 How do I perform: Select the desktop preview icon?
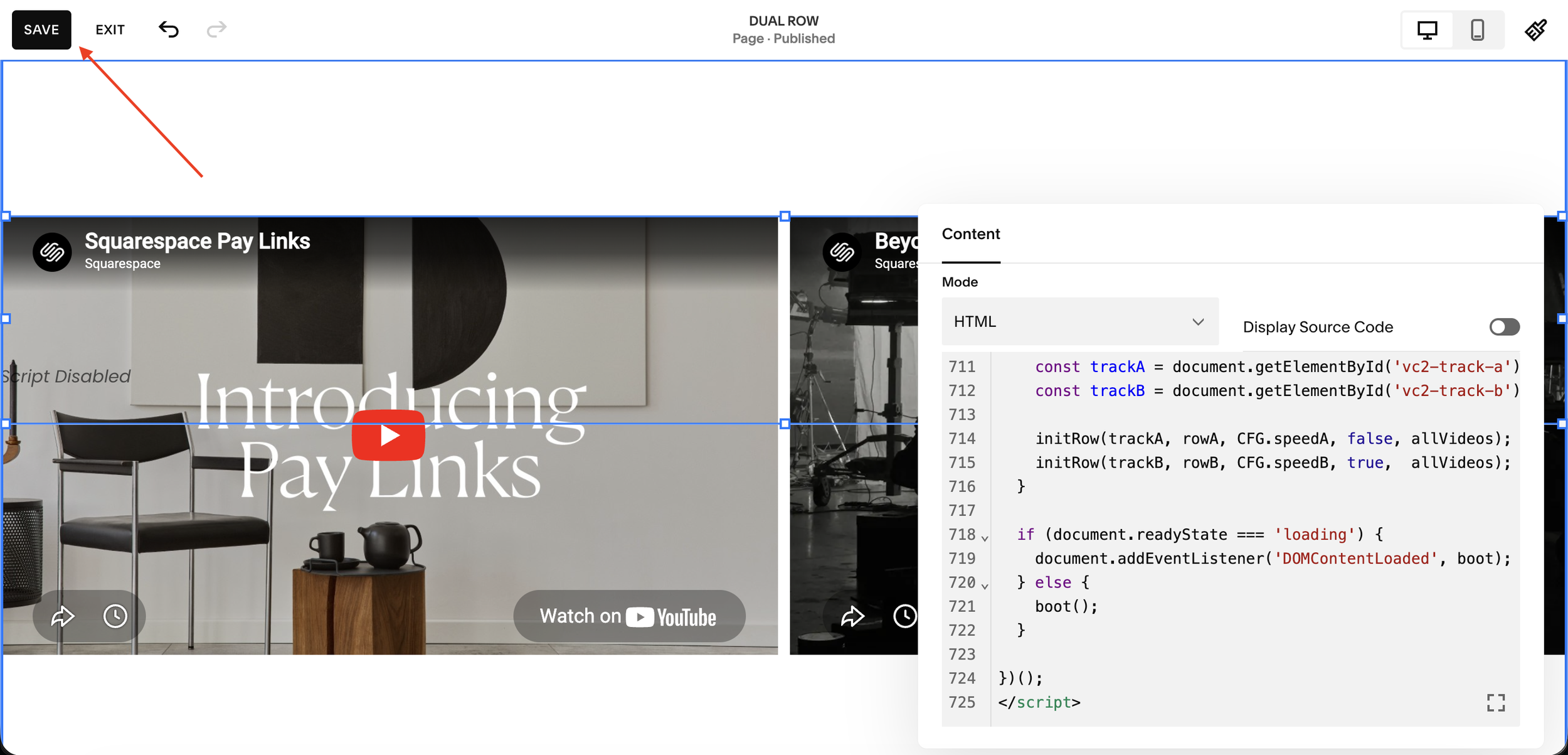(x=1428, y=29)
